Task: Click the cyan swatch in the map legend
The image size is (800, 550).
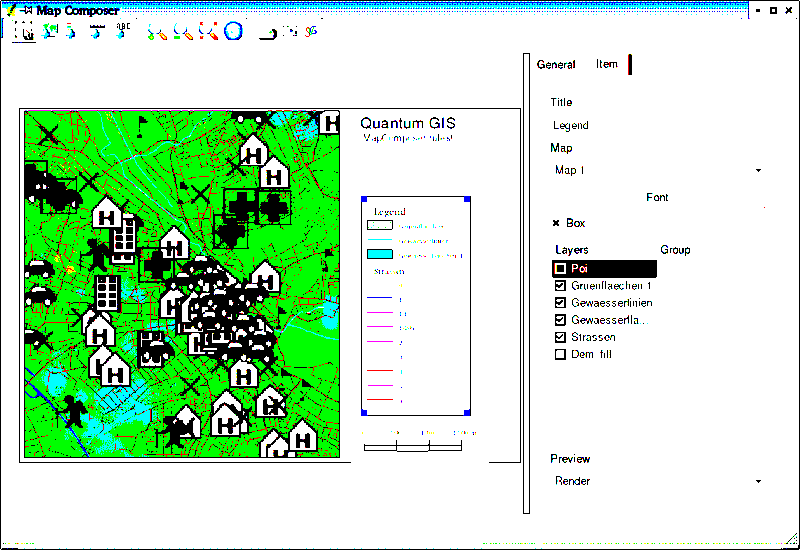Action: click(x=379, y=255)
